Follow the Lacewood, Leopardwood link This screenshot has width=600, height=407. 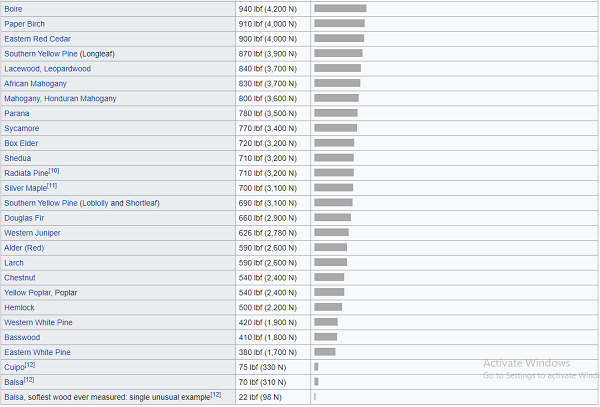point(47,68)
